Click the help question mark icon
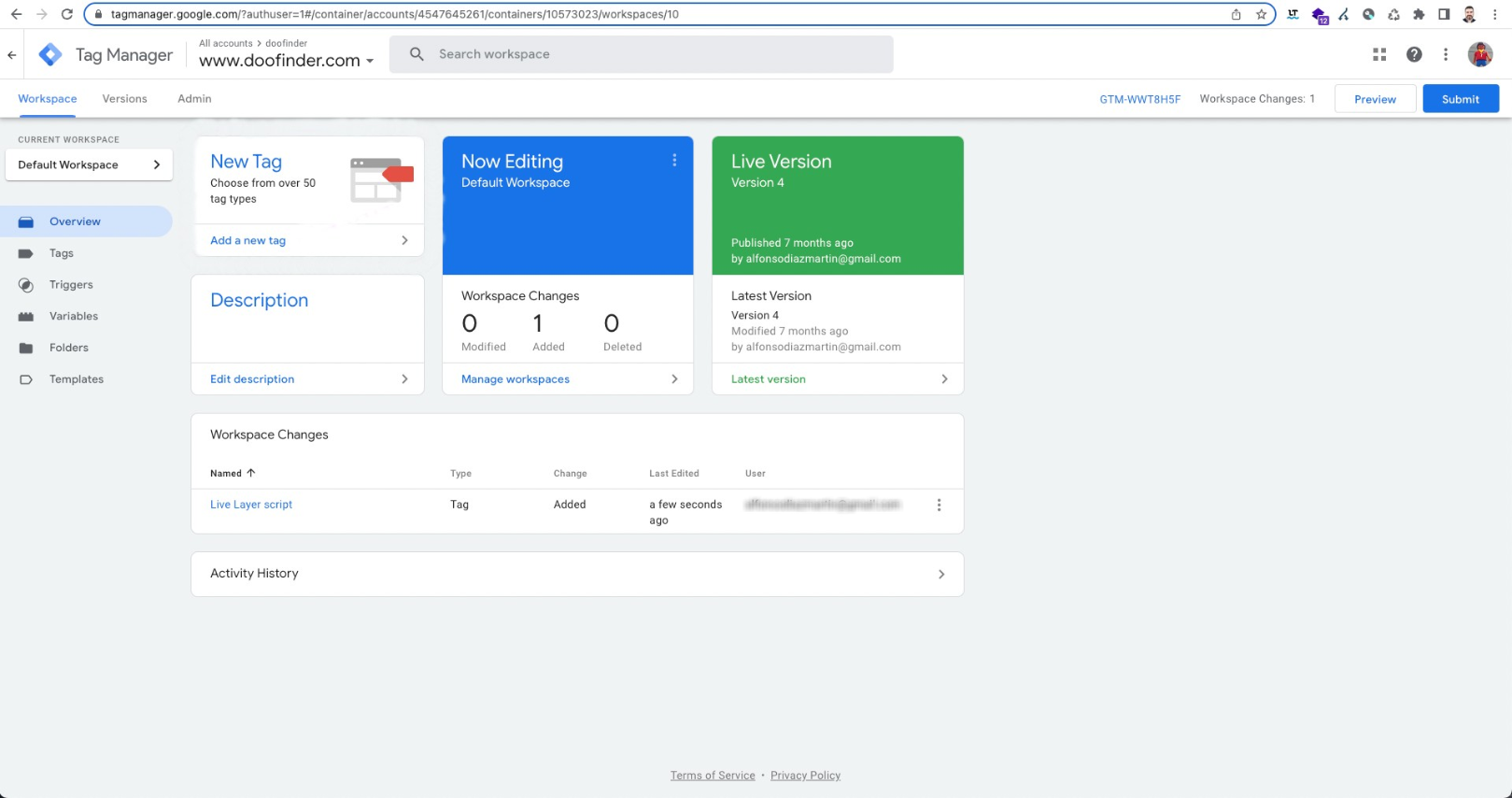The image size is (1512, 798). coord(1414,55)
